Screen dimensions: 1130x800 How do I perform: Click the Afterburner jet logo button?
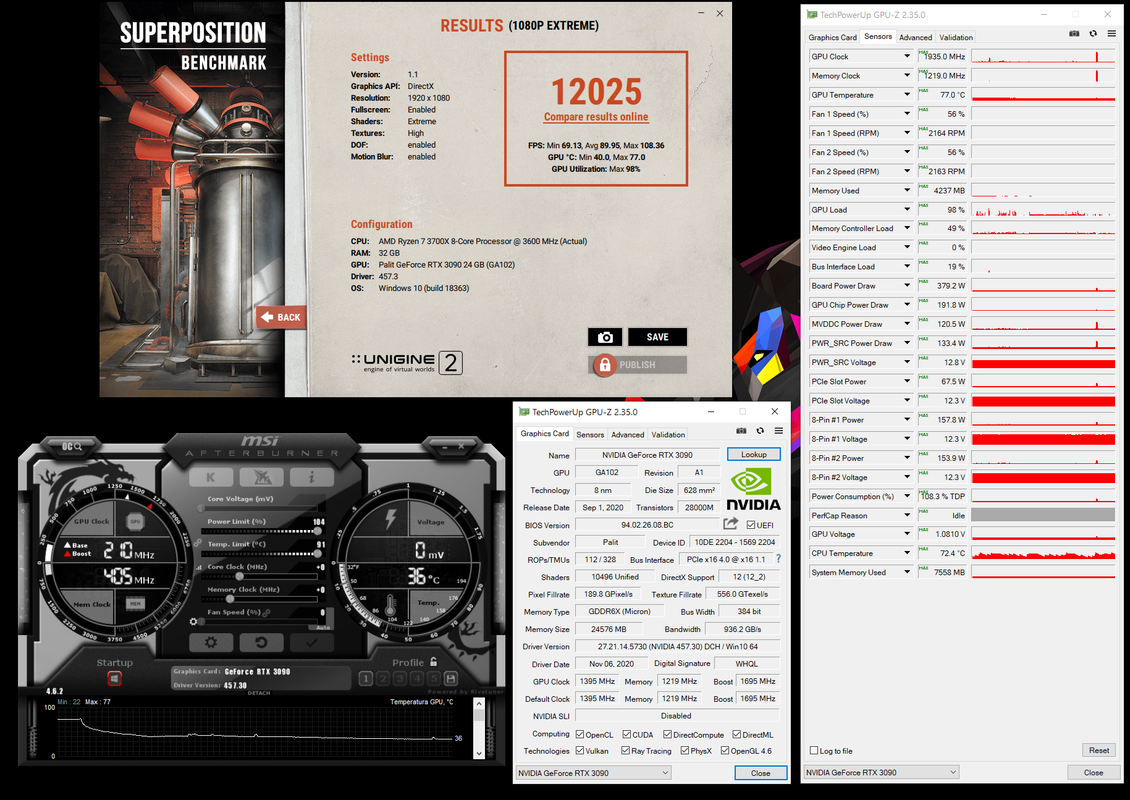pos(262,477)
